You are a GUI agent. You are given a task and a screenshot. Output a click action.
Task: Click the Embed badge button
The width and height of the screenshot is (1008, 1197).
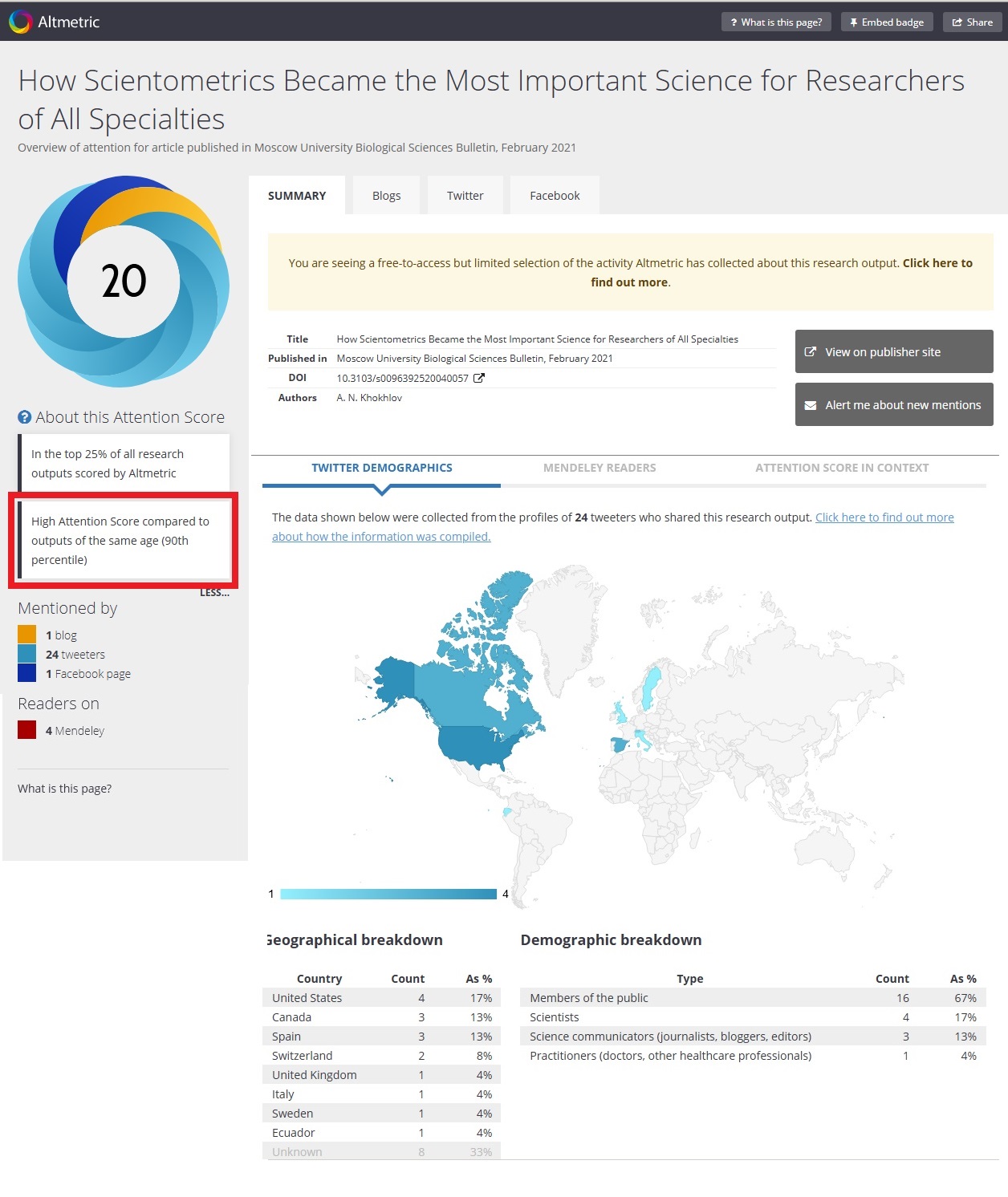pyautogui.click(x=887, y=22)
